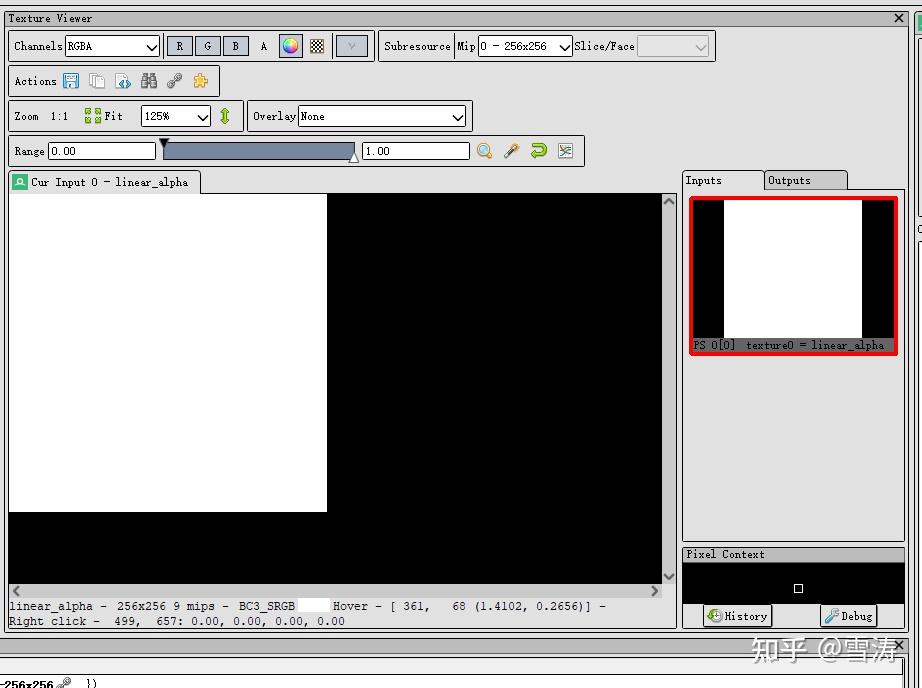
Task: Click the auto-fit magic wand icon
Action: click(512, 150)
